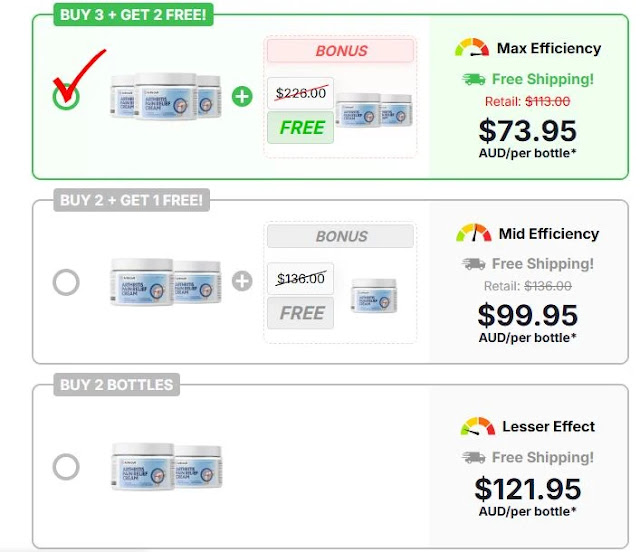
Task: Click the Mid Efficiency shipping truck icon
Action: point(474,264)
